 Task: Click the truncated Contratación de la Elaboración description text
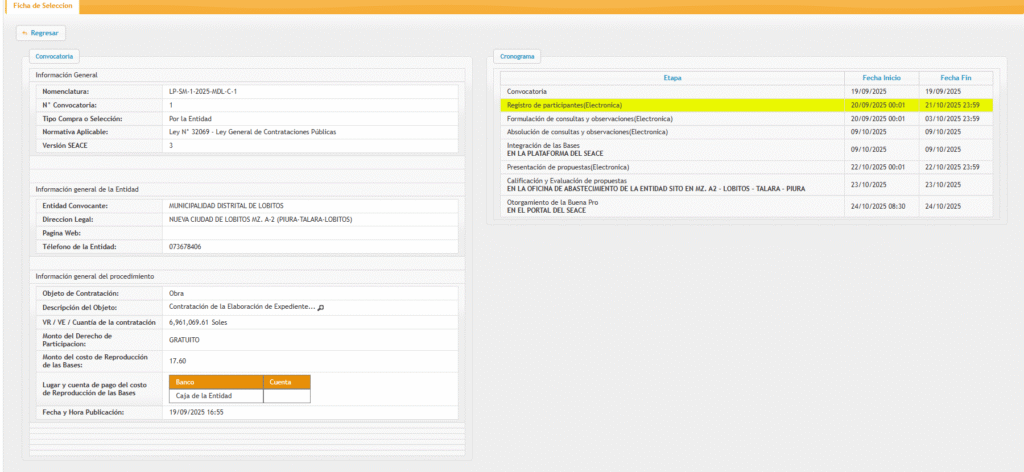click(x=241, y=307)
